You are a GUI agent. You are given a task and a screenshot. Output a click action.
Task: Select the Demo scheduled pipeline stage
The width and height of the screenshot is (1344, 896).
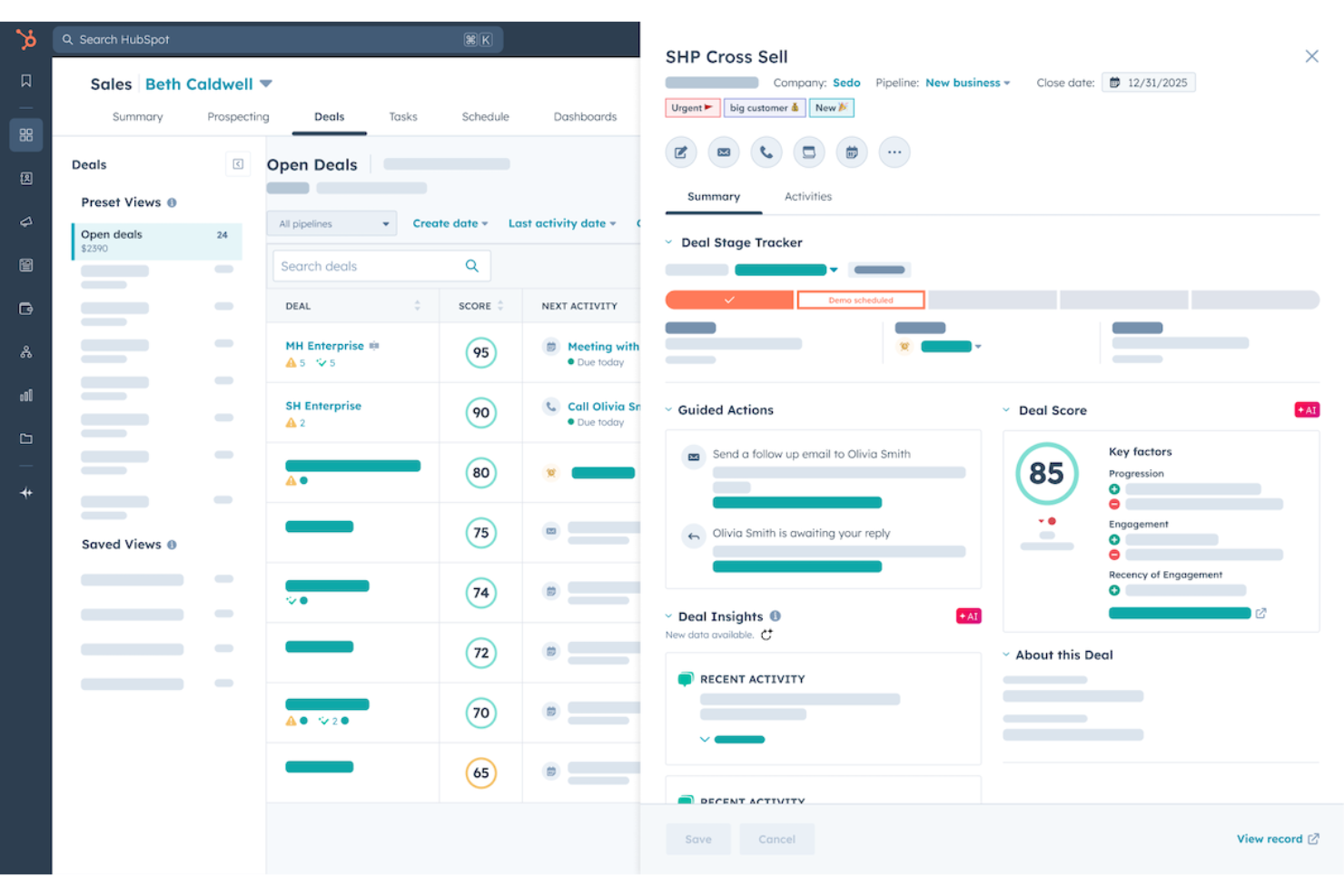[860, 299]
